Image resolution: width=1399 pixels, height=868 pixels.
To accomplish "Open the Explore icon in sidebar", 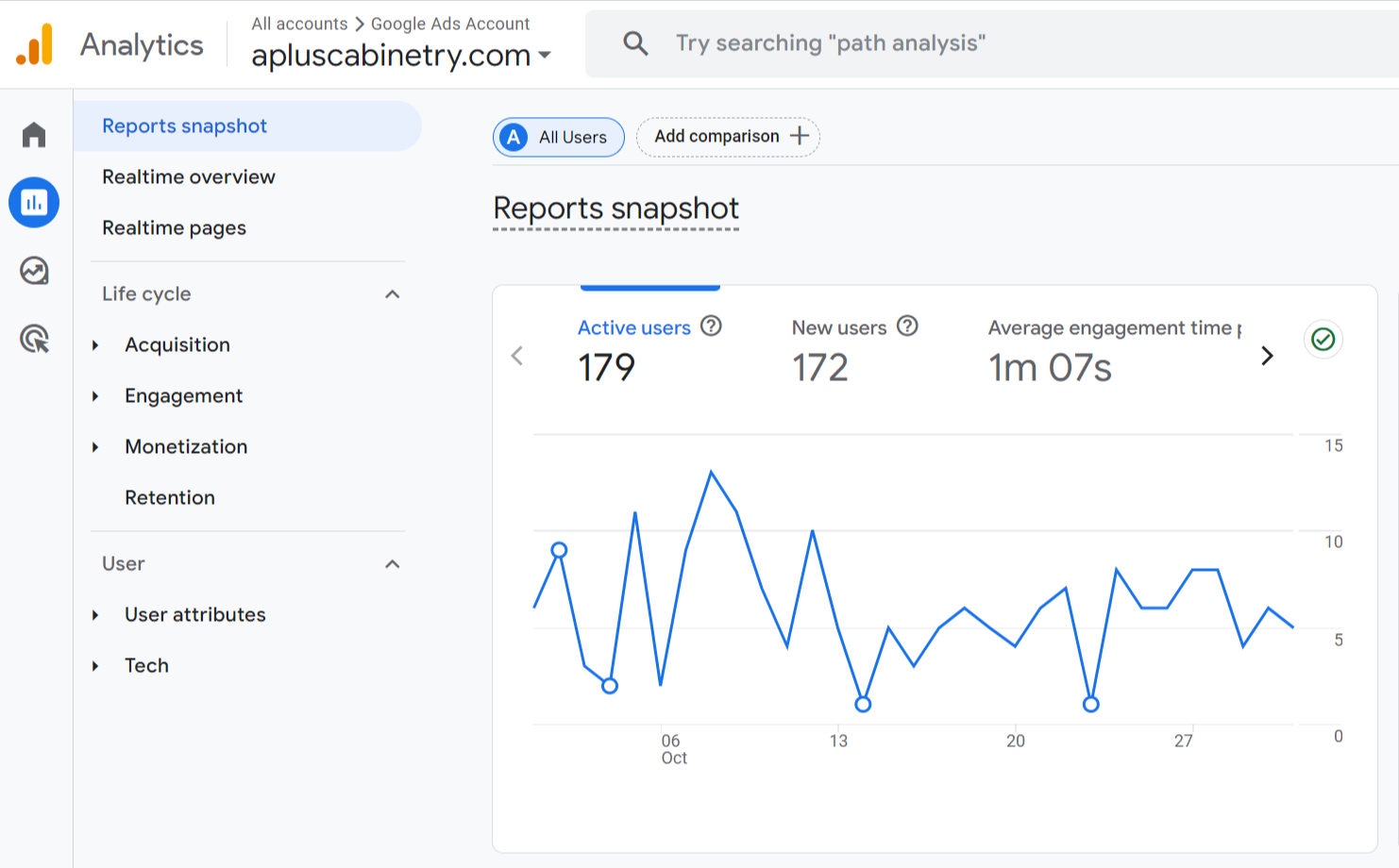I will (x=34, y=271).
